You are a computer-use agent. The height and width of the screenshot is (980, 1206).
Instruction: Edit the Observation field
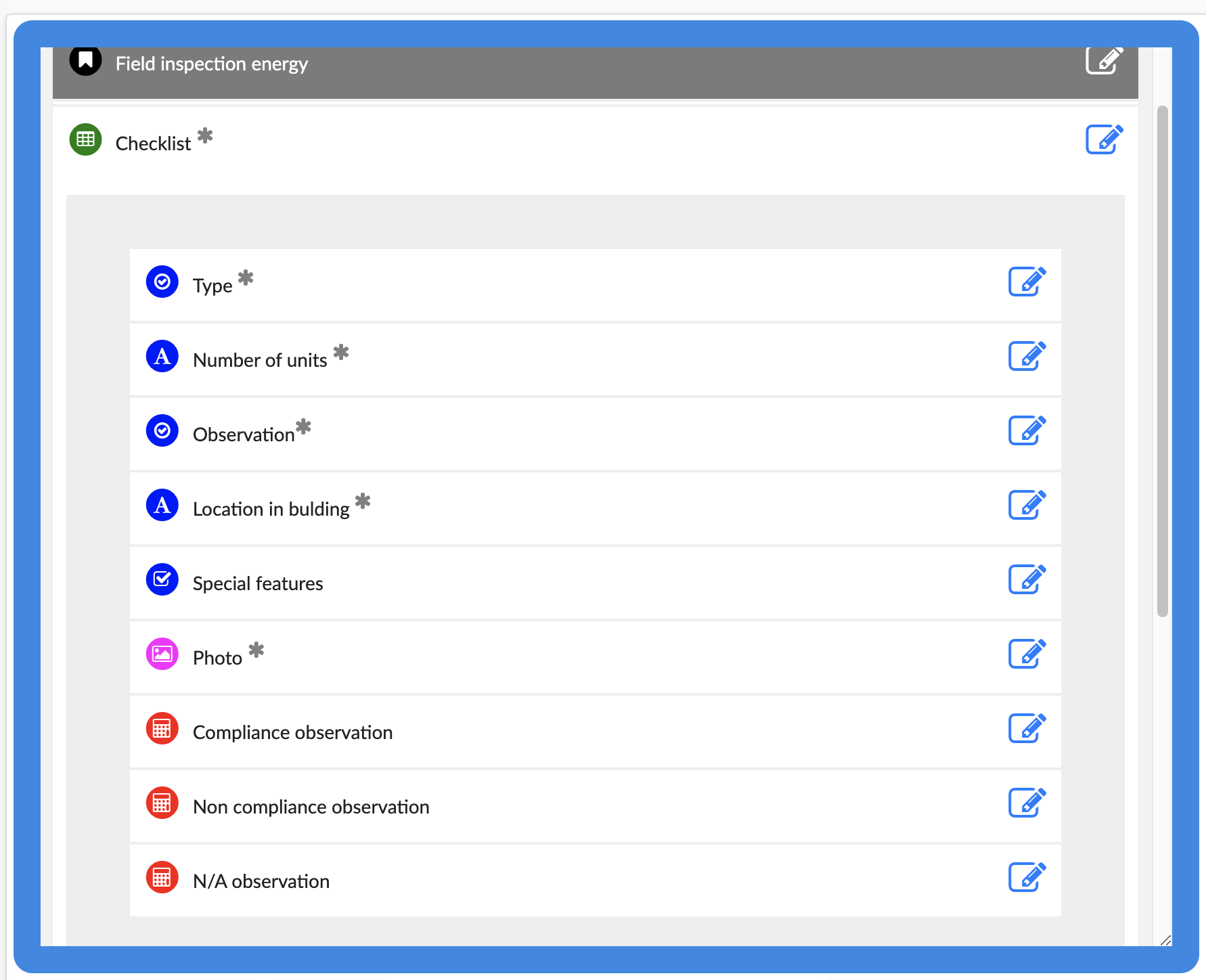click(1027, 430)
